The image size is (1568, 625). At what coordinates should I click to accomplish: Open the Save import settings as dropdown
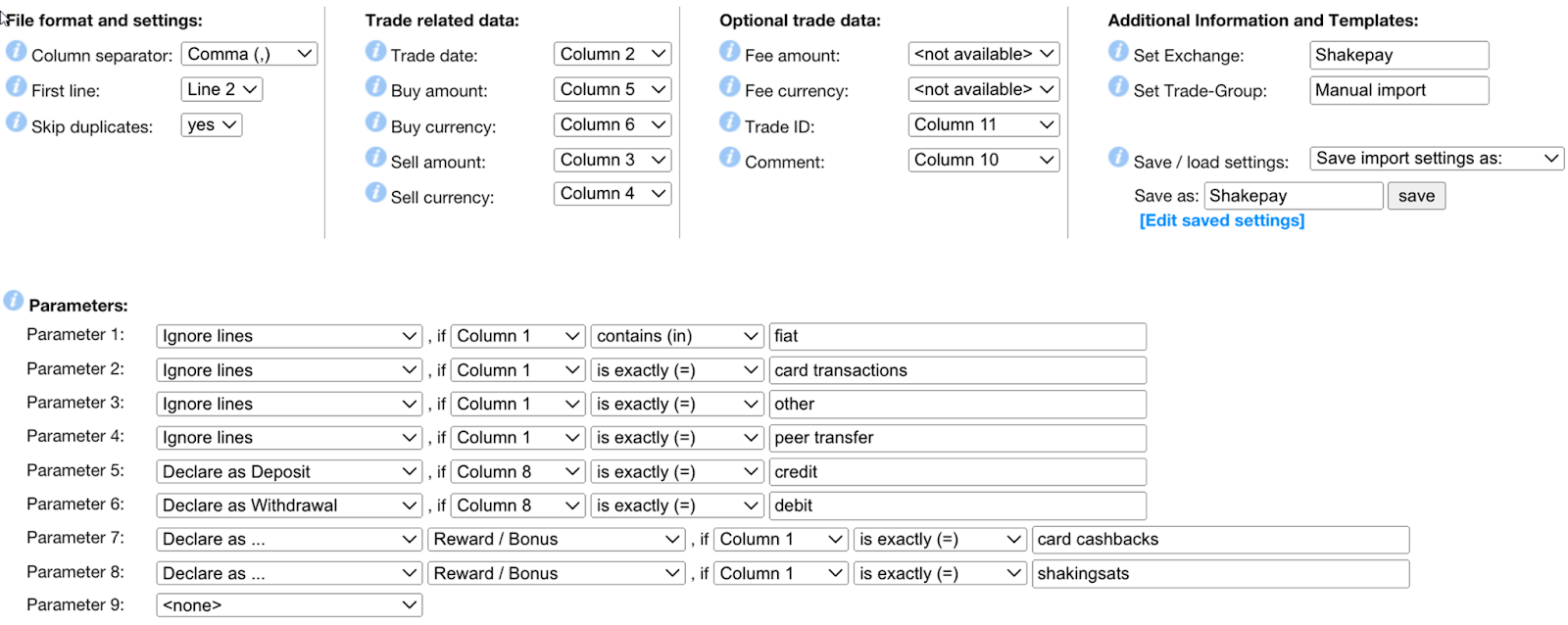click(1437, 159)
